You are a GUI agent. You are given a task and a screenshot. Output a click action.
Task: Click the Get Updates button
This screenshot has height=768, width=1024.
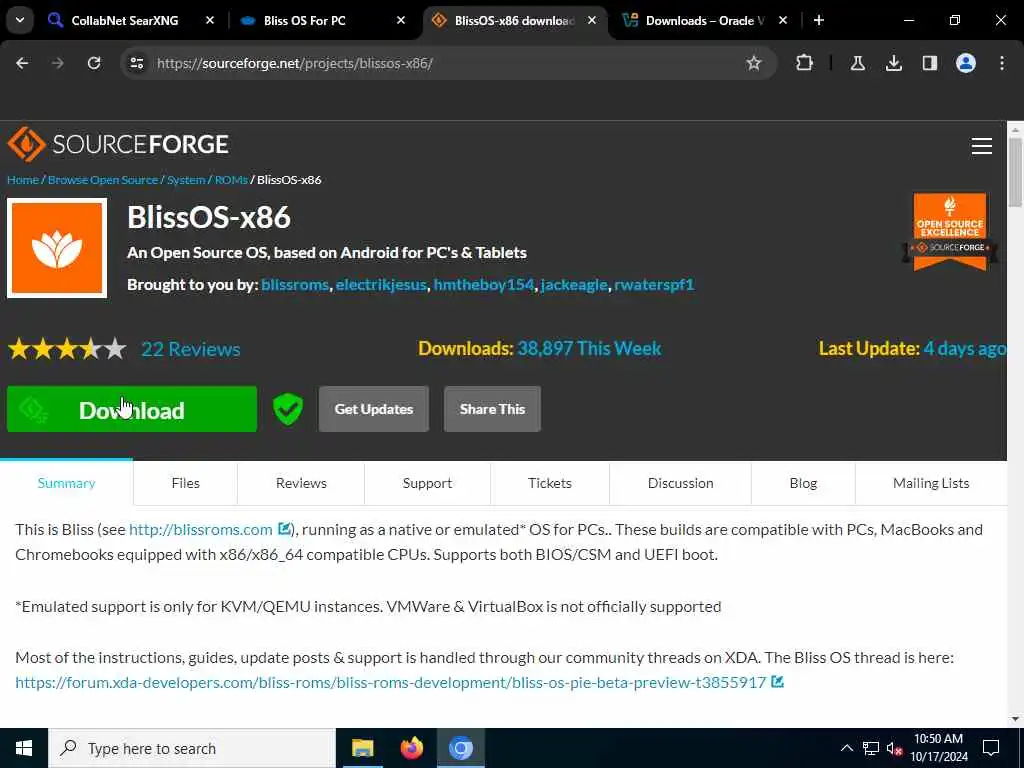374,409
